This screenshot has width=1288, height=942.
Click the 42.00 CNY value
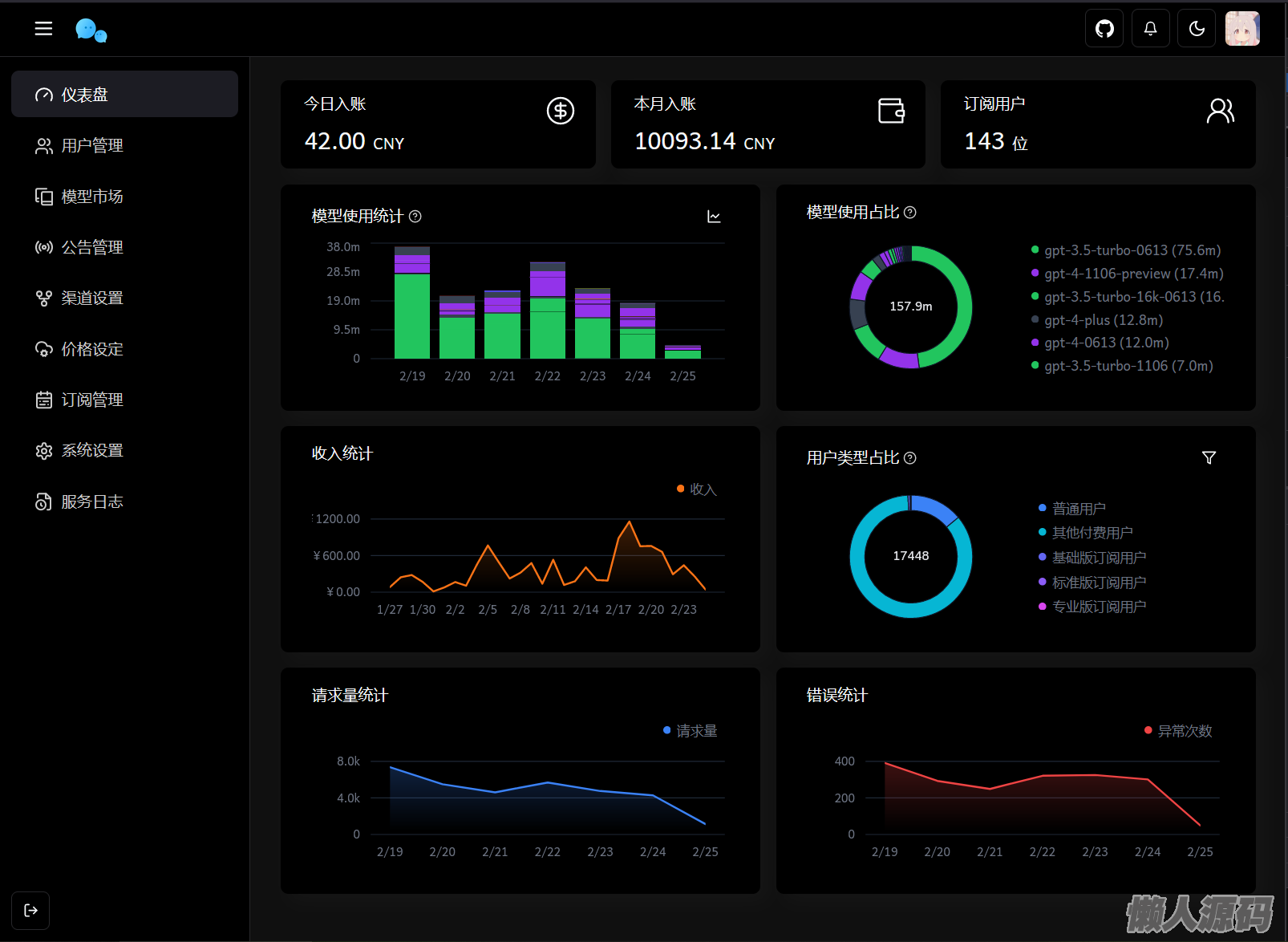click(x=354, y=142)
